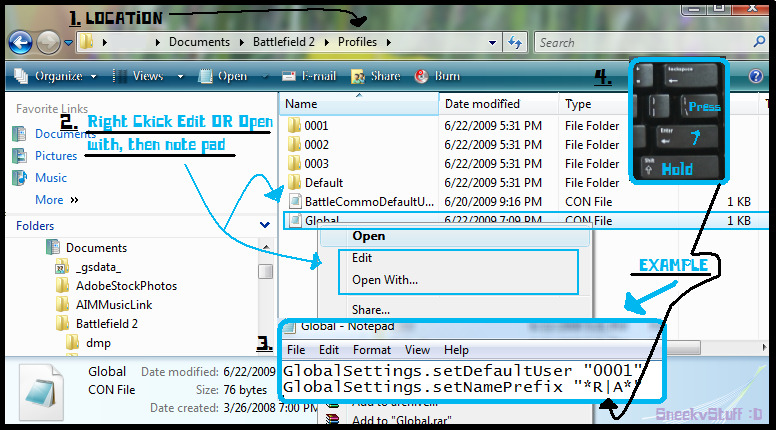Select the 0001 folder icon
Viewport: 776px width, 430px height.
(x=294, y=125)
